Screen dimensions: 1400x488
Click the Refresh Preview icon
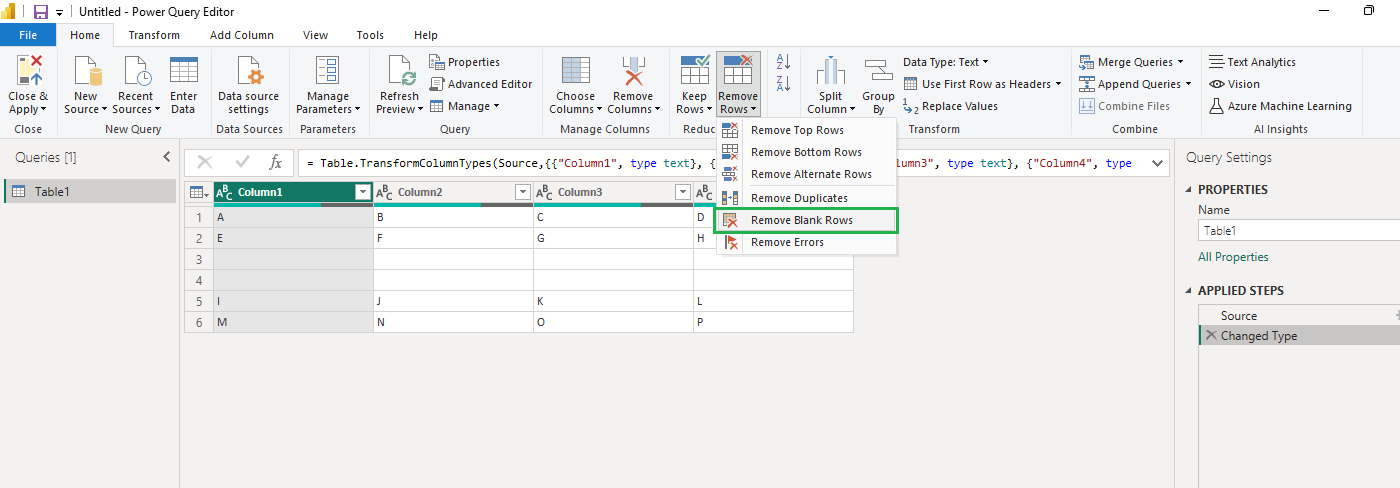[402, 71]
